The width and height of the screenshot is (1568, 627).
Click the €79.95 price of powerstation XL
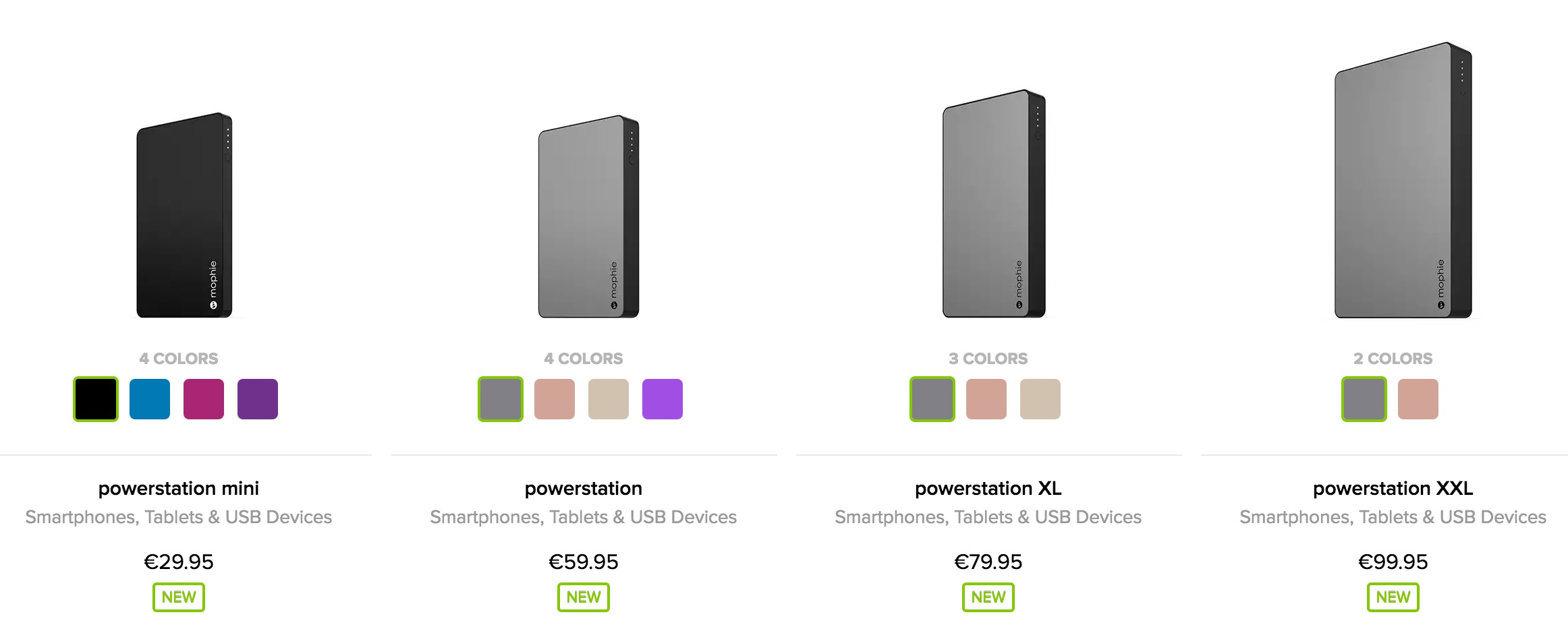988,560
